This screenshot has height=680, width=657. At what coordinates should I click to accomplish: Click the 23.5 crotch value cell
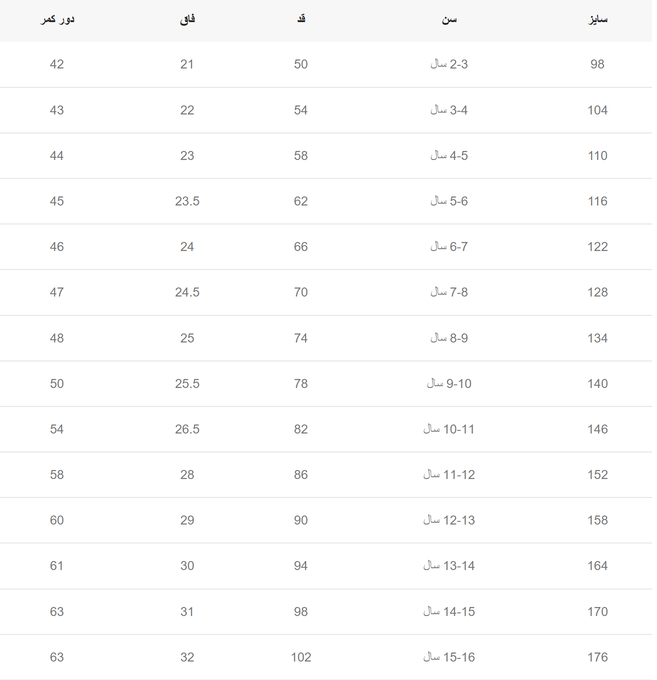187,201
